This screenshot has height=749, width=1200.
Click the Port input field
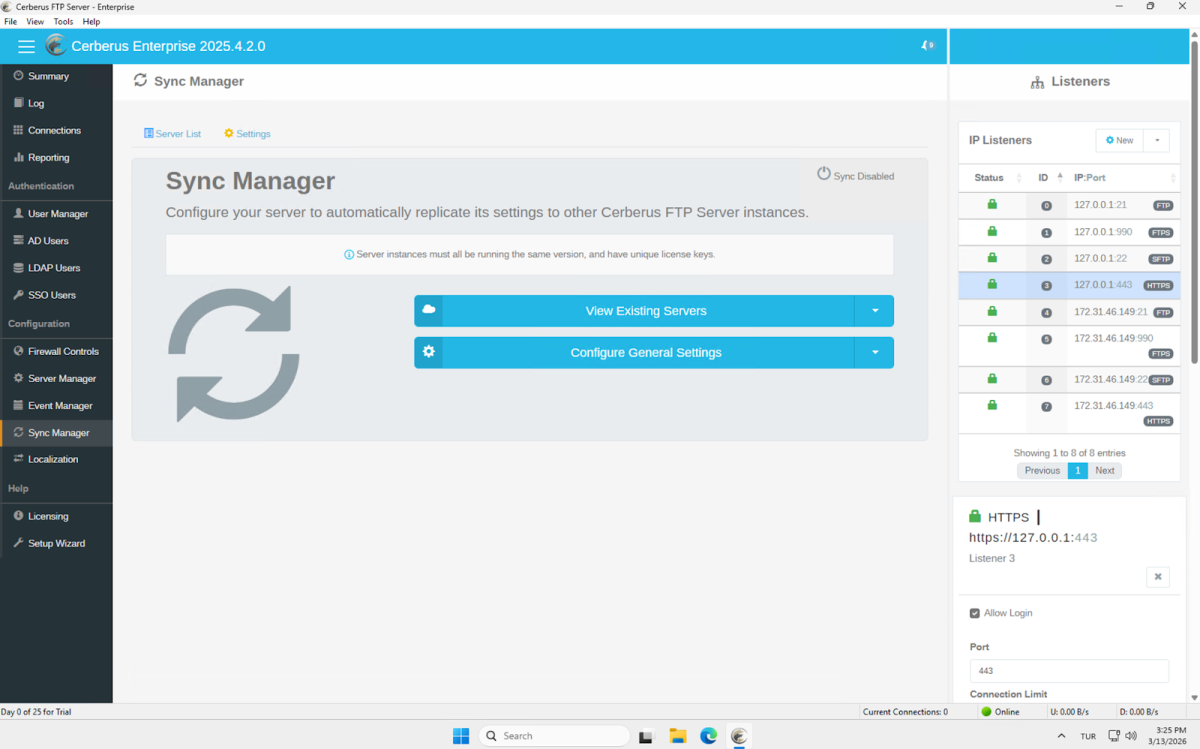click(1068, 671)
